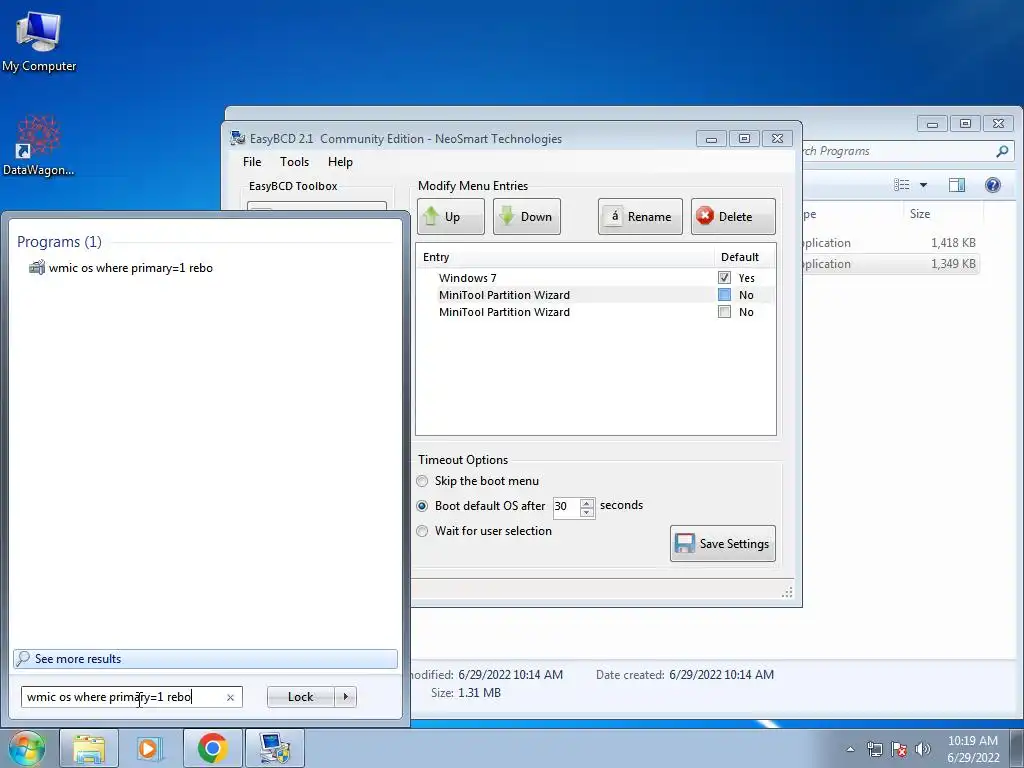Screen dimensions: 1024x768
Task: Open Windows Explorer from the taskbar
Action: (x=89, y=748)
